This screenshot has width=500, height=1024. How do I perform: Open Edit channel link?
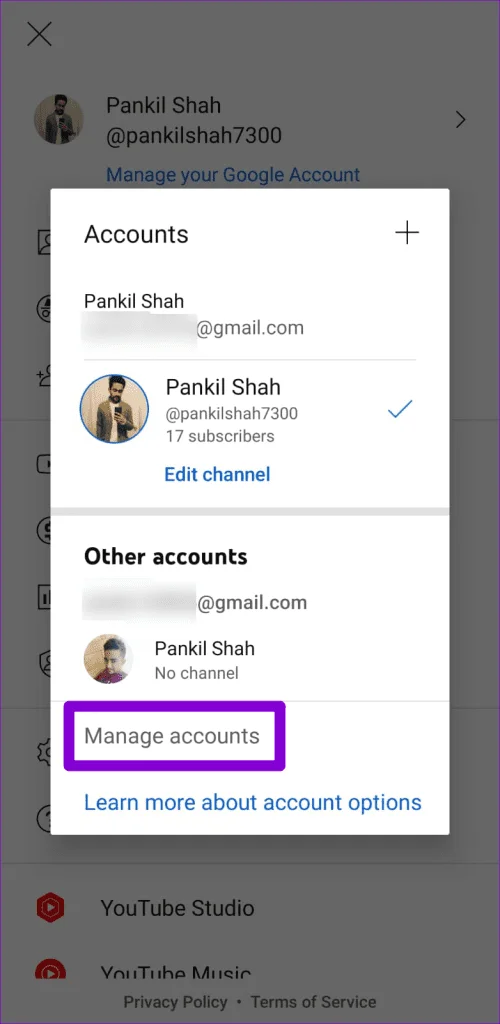point(217,473)
